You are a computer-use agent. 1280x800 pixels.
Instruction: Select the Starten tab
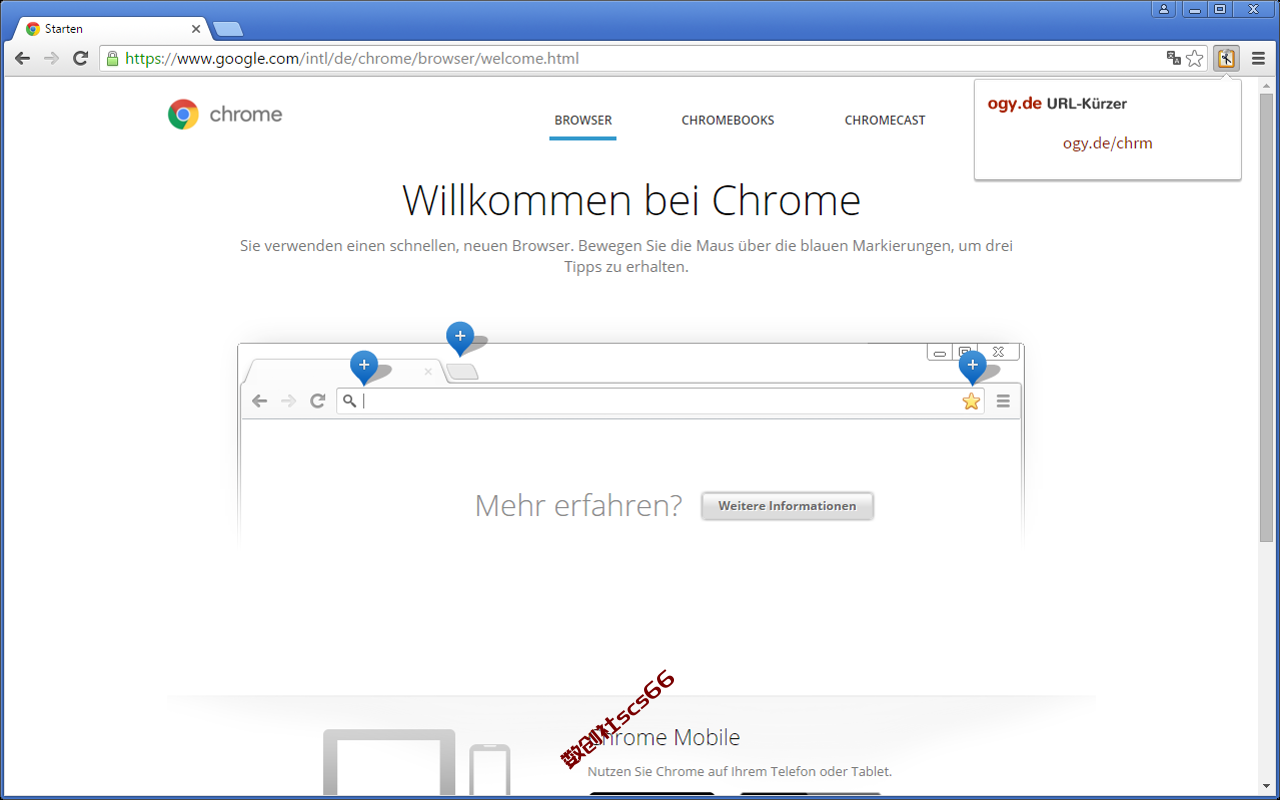(x=110, y=29)
